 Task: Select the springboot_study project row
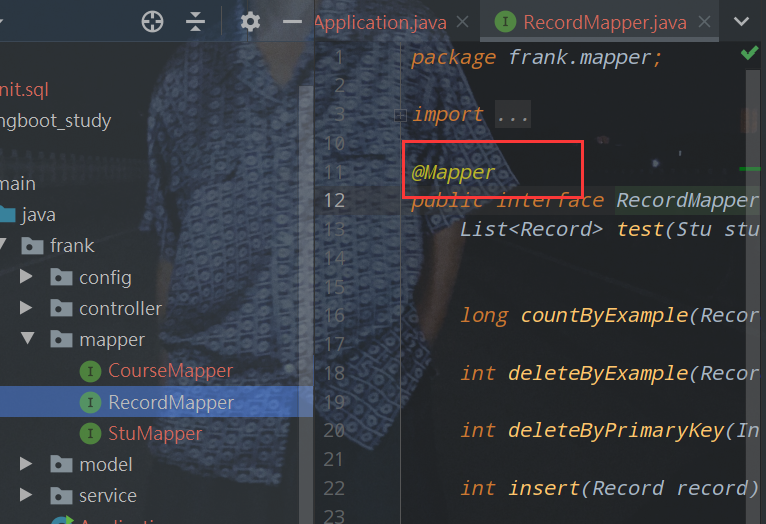point(56,121)
